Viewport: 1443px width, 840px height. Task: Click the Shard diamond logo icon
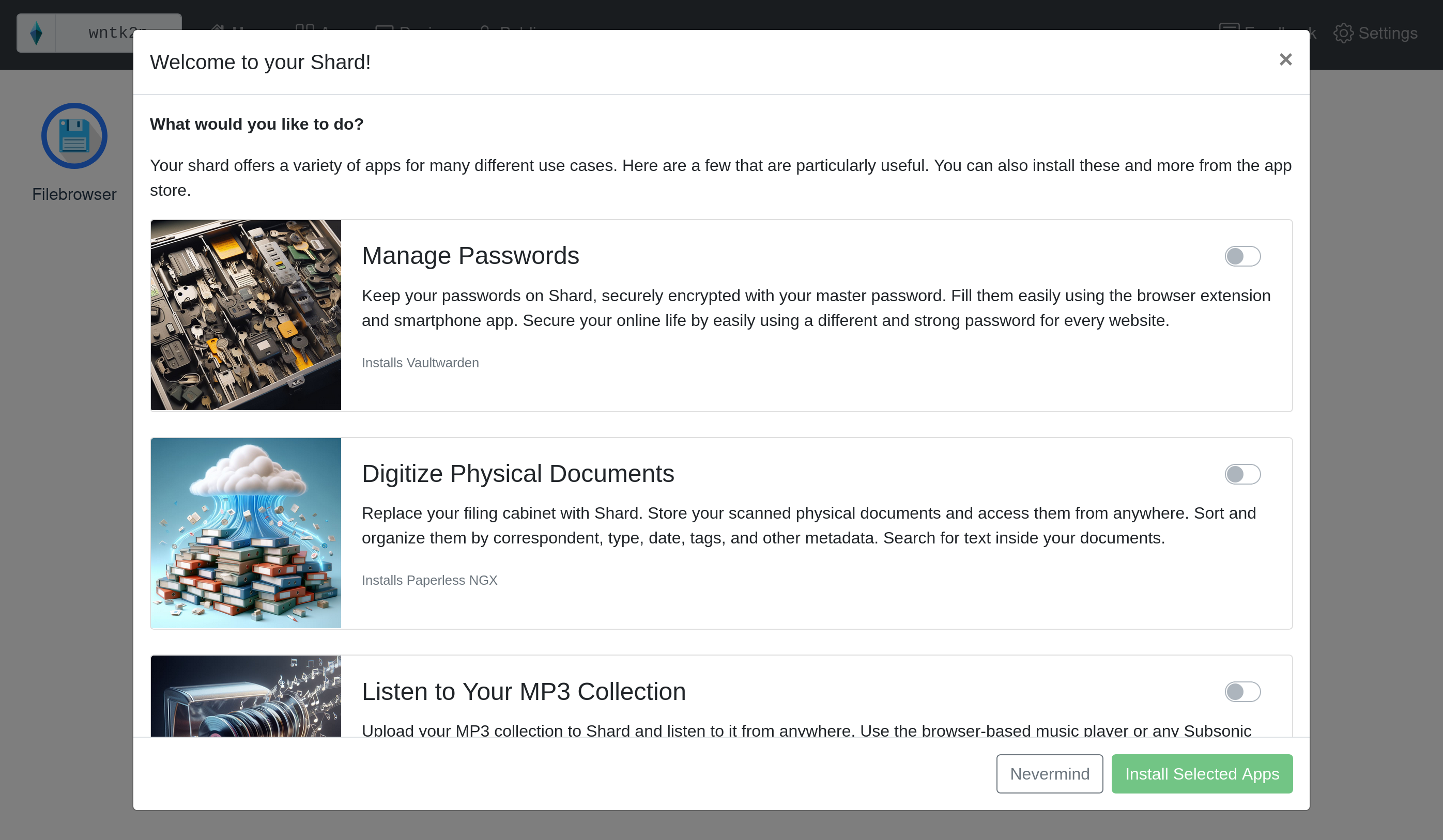tap(36, 33)
